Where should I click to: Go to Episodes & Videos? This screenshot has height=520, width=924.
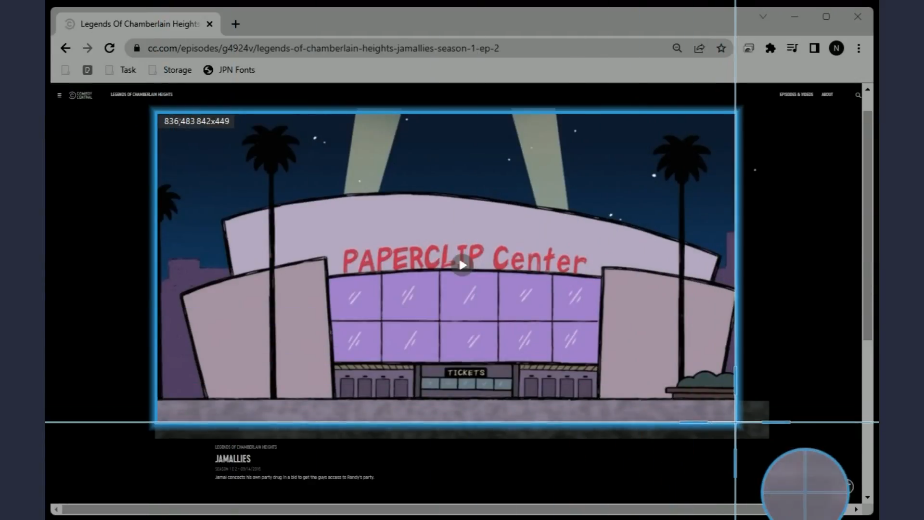796,94
